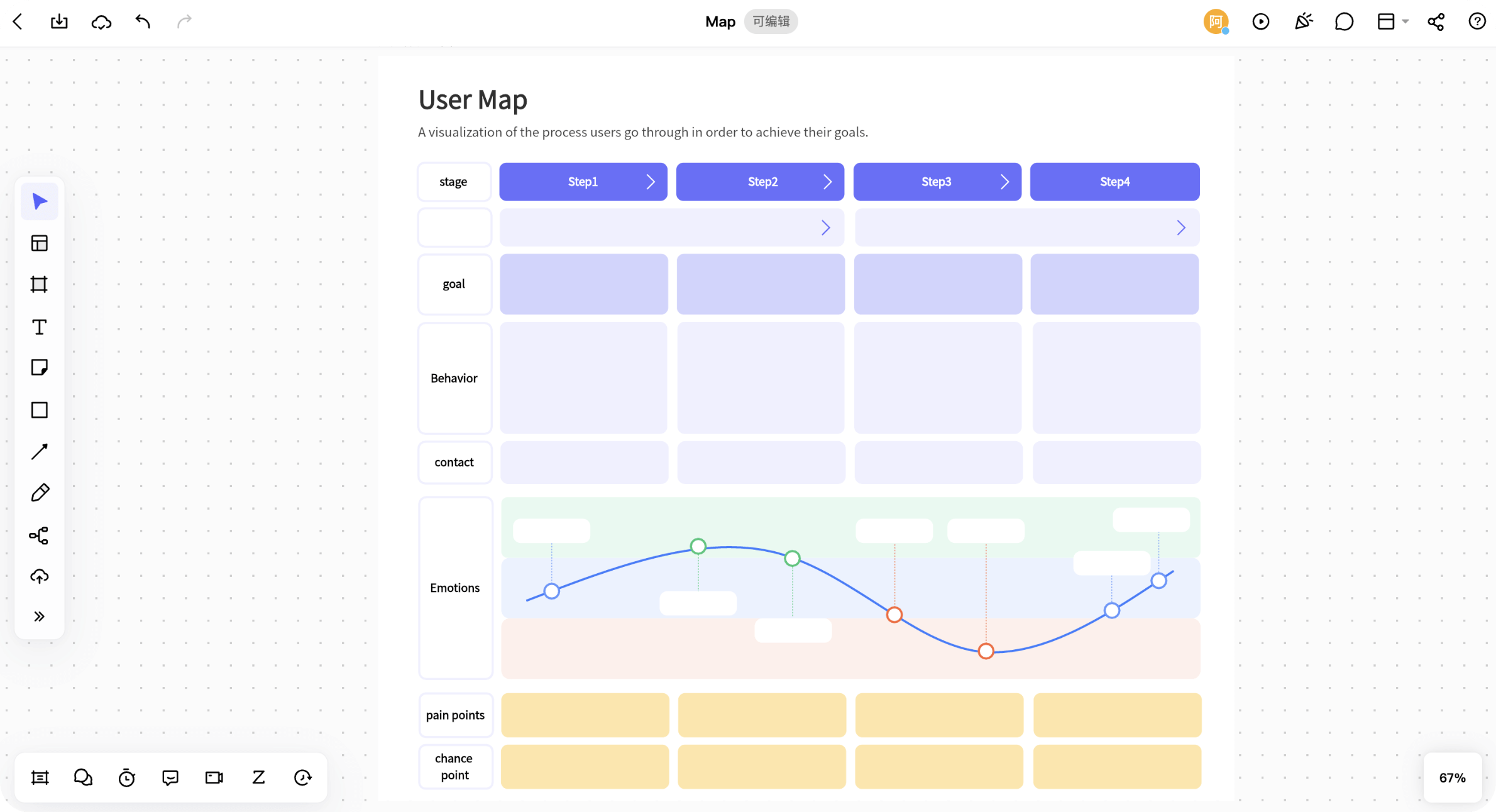Select the rectangle shape tool
This screenshot has height=812, width=1496.
[40, 410]
